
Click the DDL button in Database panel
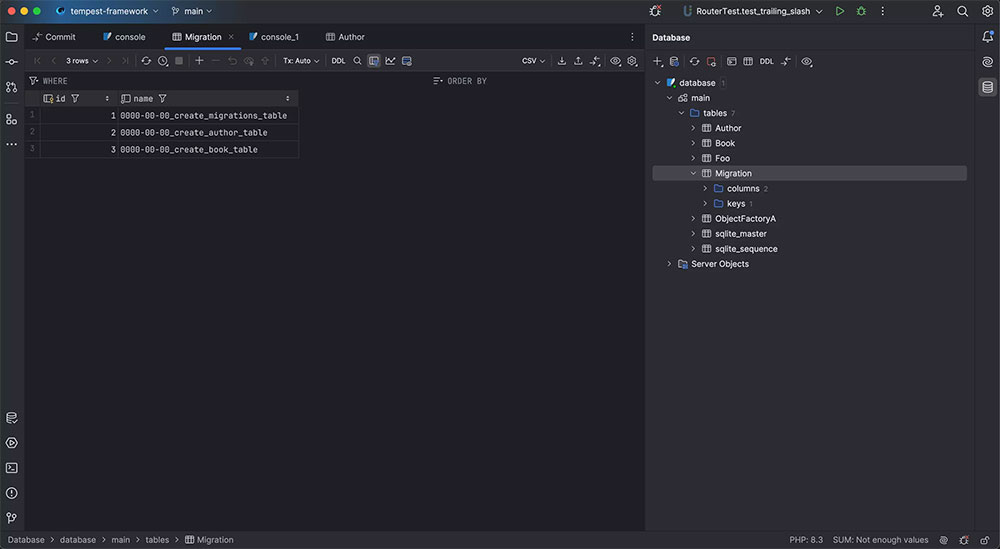click(767, 61)
